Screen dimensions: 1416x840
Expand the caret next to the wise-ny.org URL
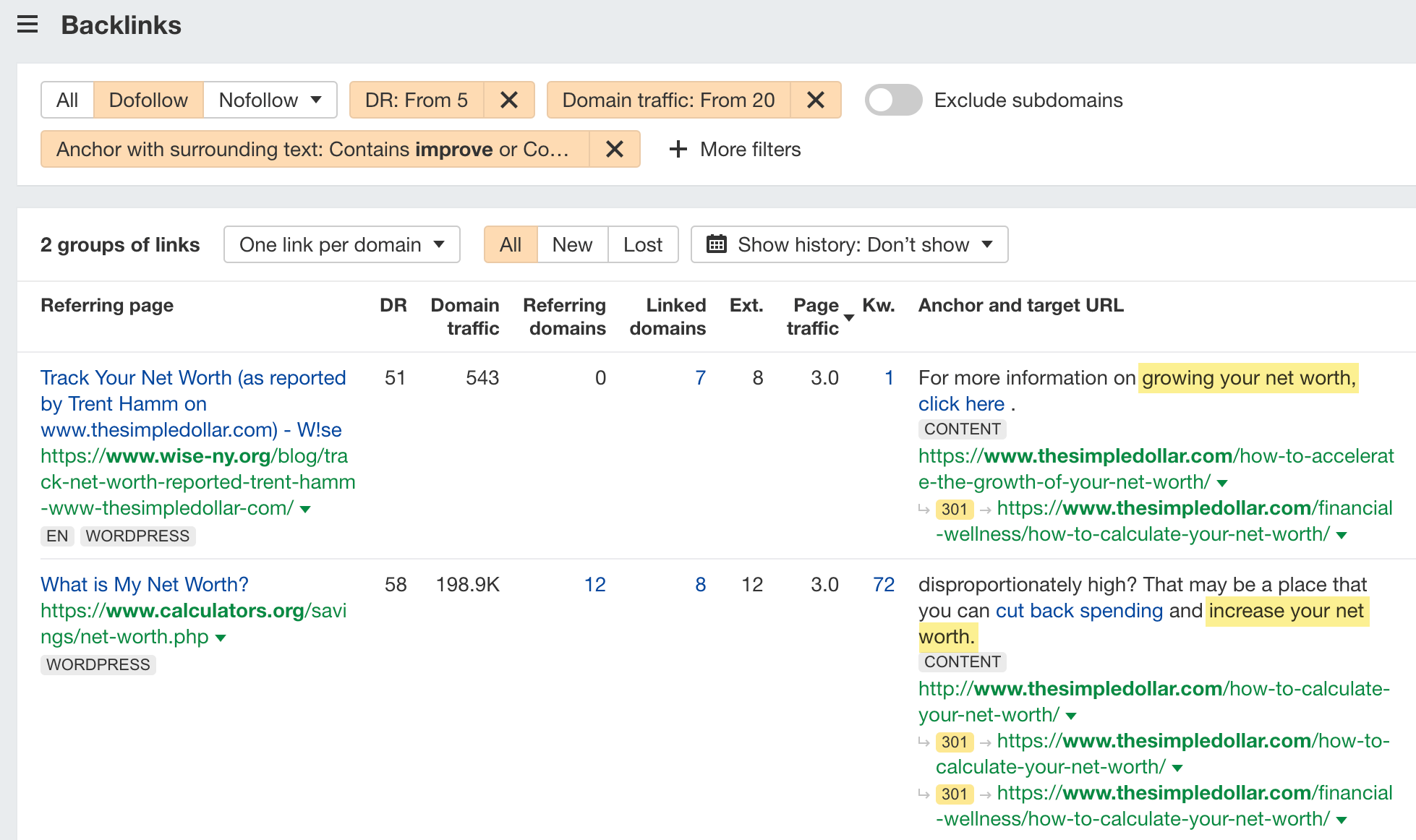pos(305,508)
